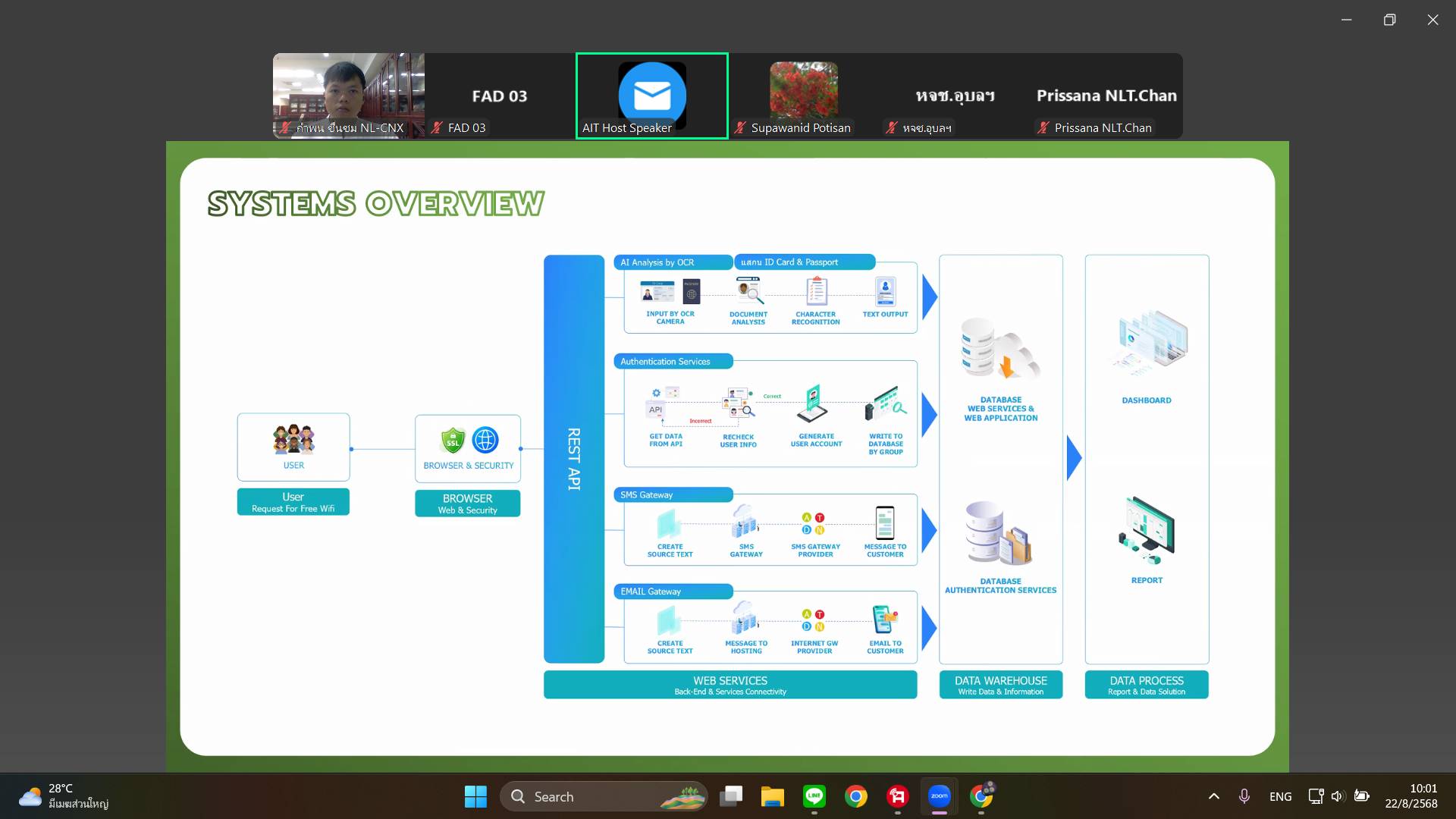Open File Explorer from taskbar
1456x819 pixels.
(x=772, y=796)
